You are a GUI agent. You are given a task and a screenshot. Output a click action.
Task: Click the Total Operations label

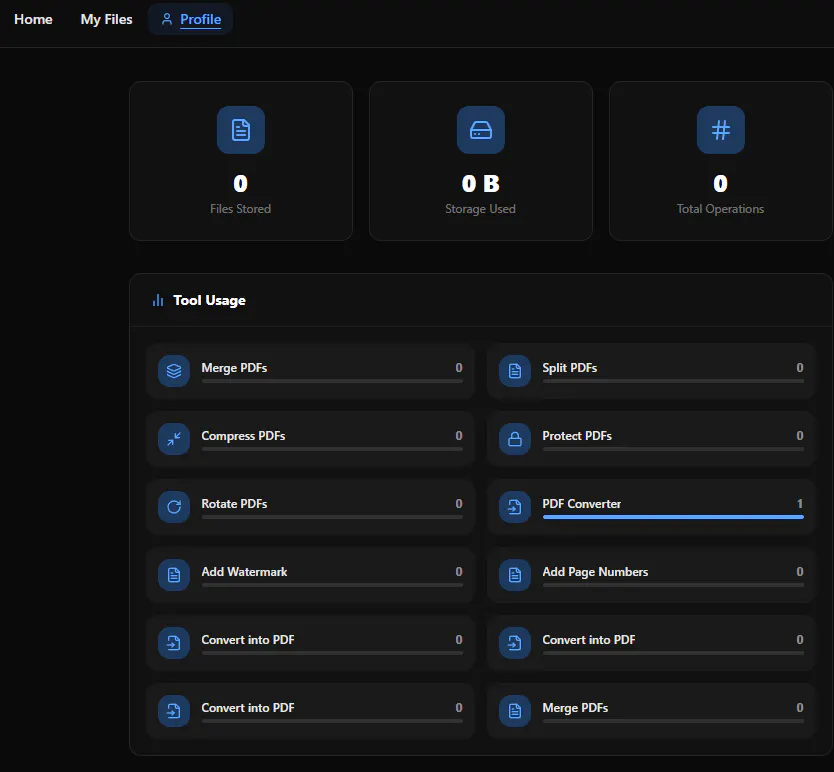tap(720, 209)
